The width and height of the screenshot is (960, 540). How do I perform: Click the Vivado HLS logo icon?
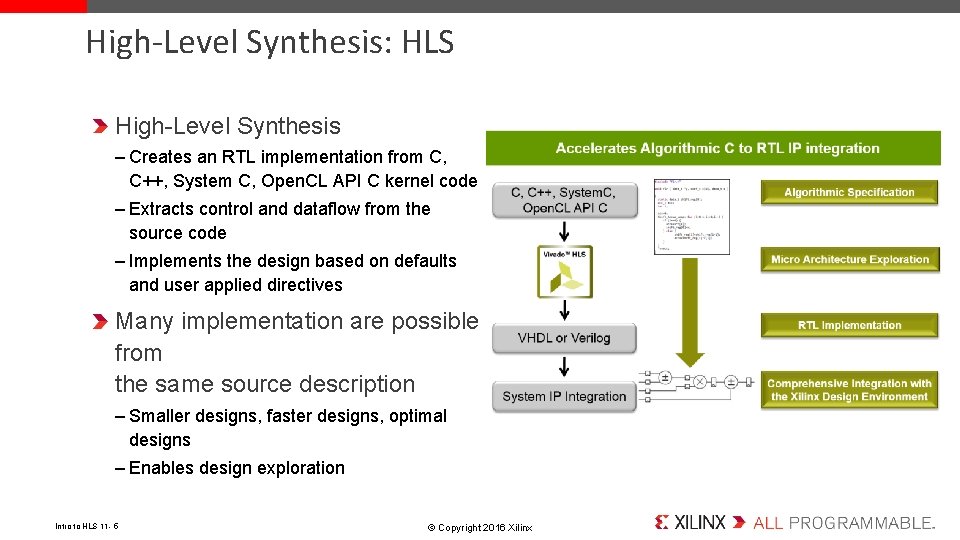coord(564,272)
